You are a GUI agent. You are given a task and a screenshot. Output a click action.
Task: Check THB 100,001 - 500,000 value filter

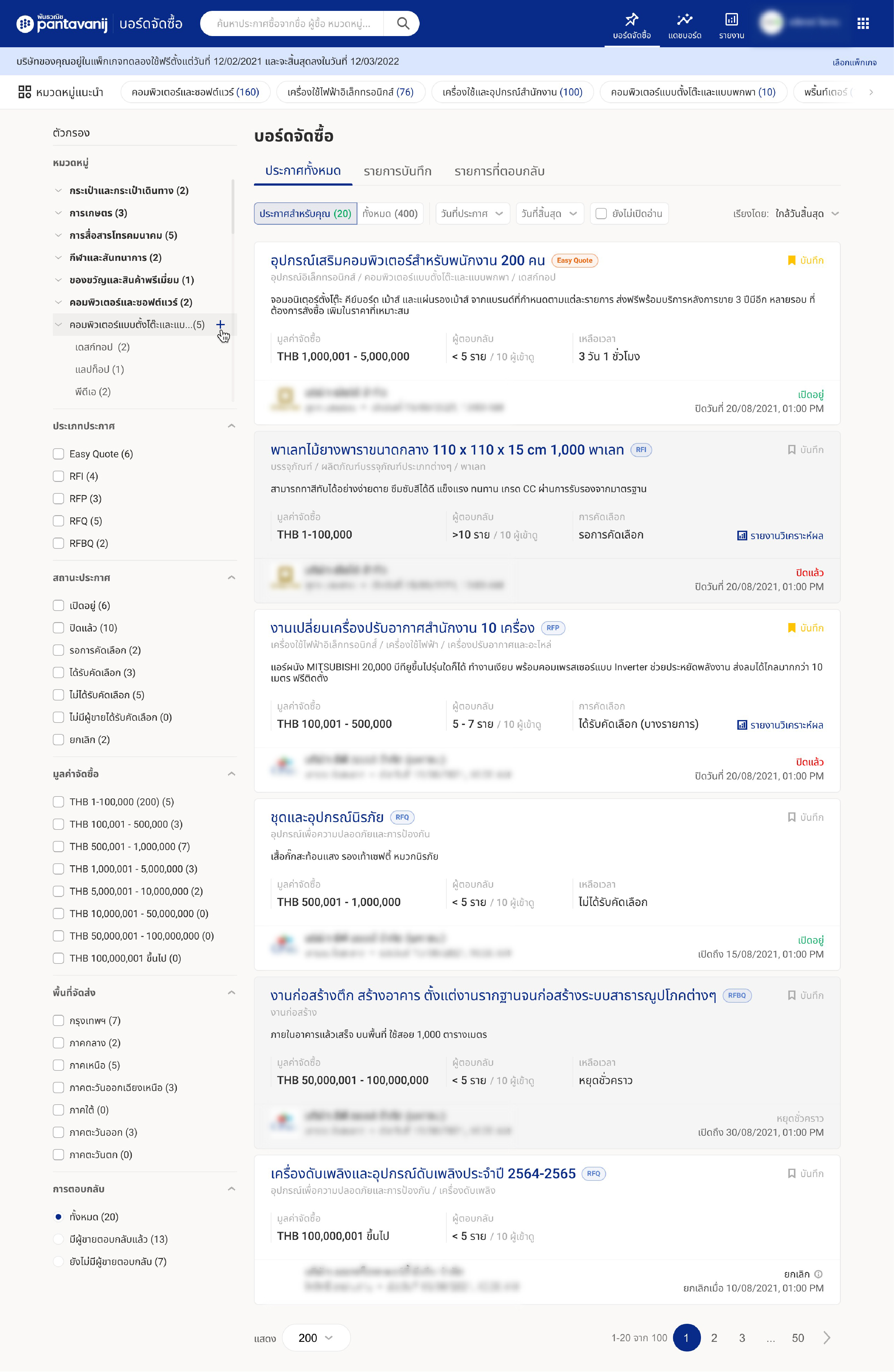pyautogui.click(x=58, y=824)
